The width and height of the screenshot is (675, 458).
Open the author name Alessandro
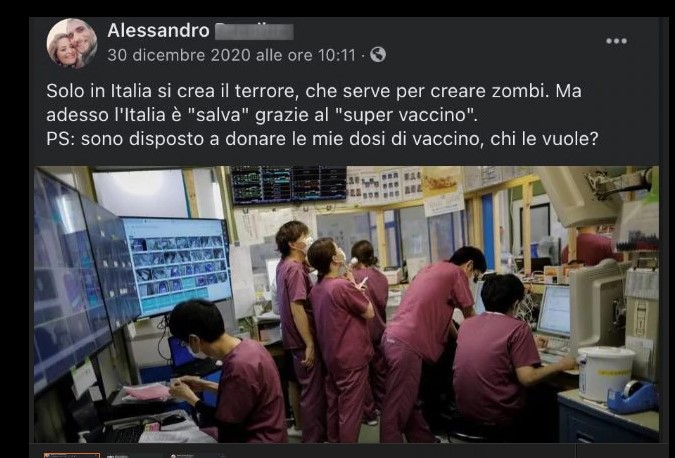158,31
